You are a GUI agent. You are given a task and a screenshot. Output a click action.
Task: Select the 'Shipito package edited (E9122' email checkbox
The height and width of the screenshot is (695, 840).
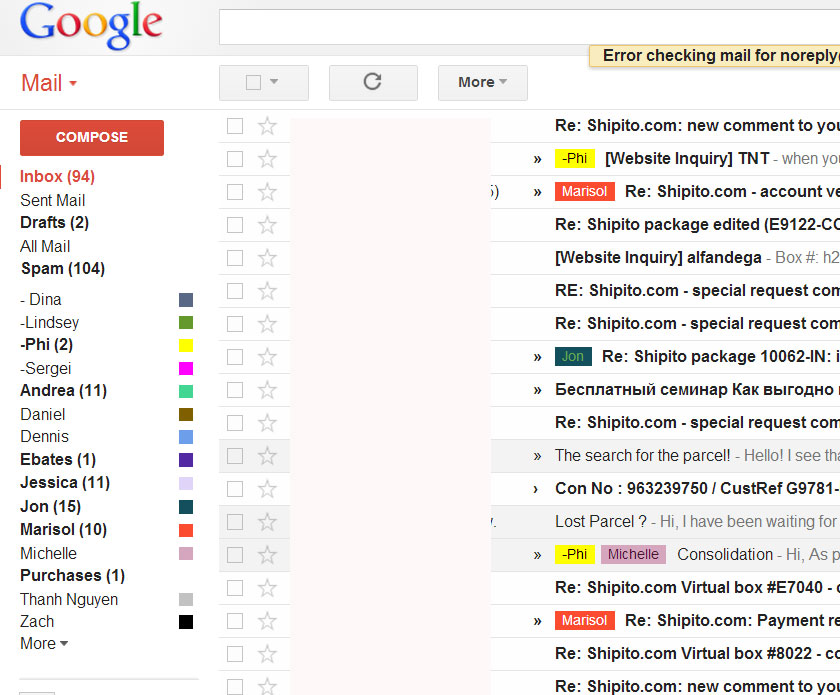(235, 225)
